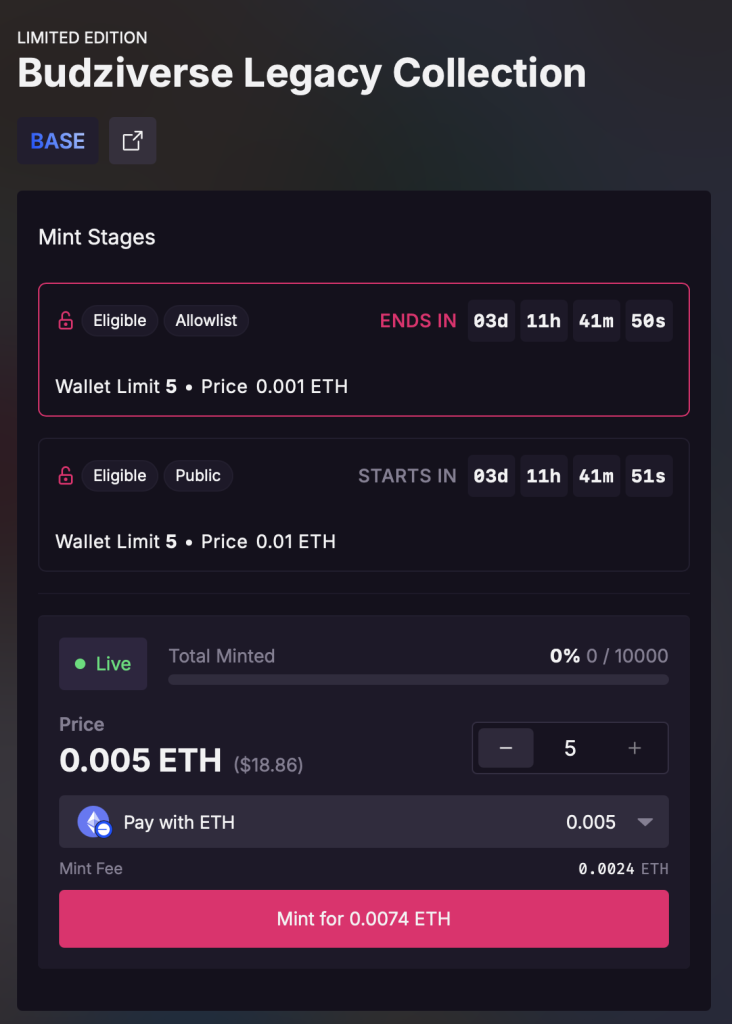Open the external link icon next to BASE
Image resolution: width=732 pixels, height=1024 pixels.
[x=133, y=140]
